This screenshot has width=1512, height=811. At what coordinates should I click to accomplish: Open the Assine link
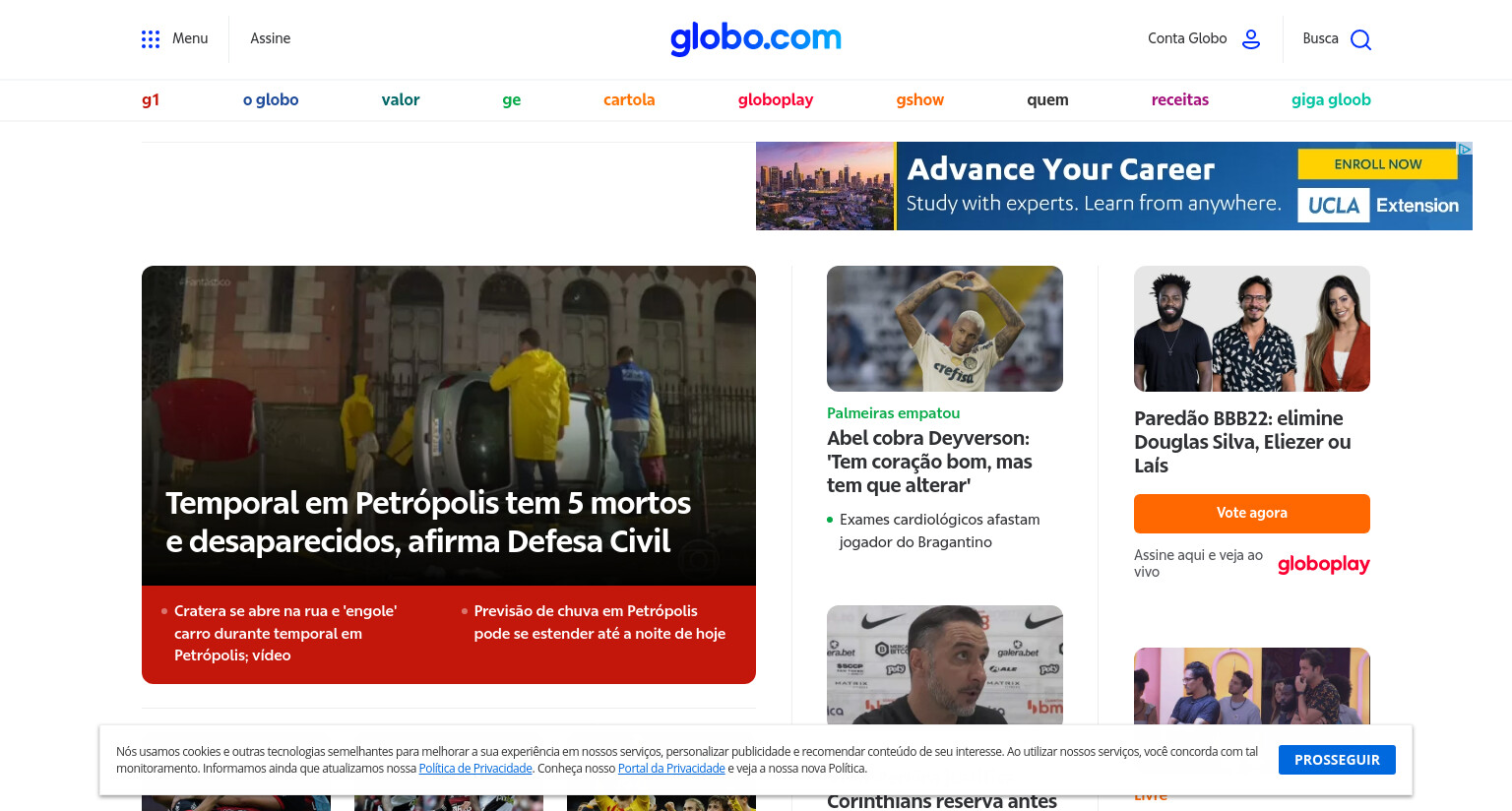(x=270, y=38)
